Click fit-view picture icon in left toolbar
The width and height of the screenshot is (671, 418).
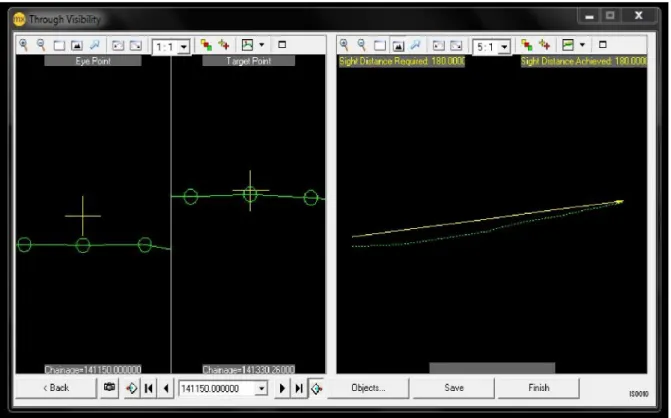(x=77, y=45)
